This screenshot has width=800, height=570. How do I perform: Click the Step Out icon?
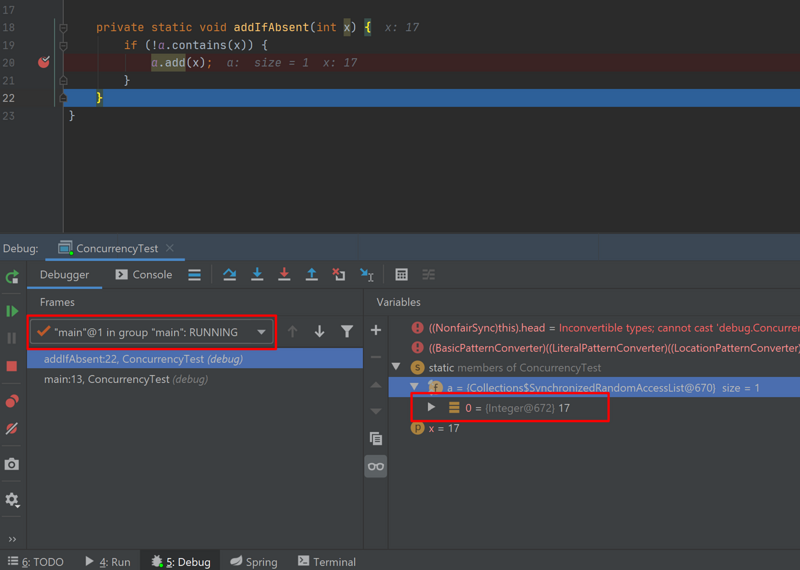(311, 275)
